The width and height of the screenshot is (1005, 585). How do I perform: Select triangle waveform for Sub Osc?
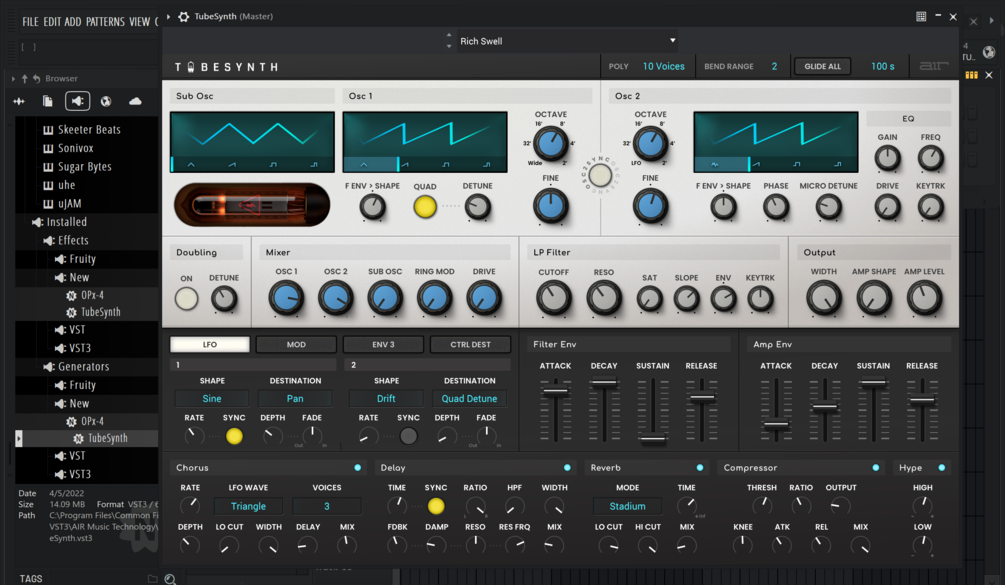tap(191, 165)
